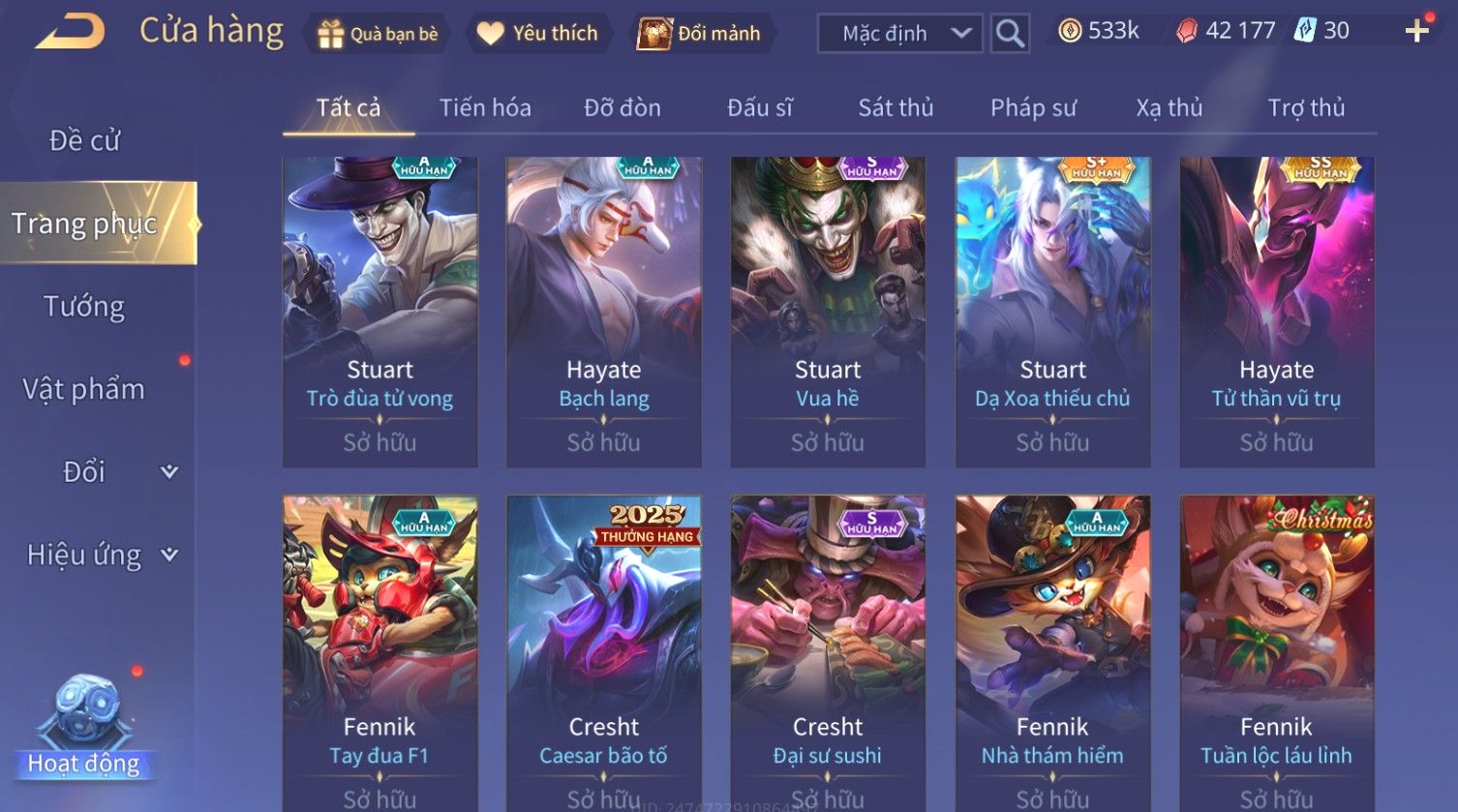Expand the Hiệu ứng sidebar chevron

click(169, 555)
